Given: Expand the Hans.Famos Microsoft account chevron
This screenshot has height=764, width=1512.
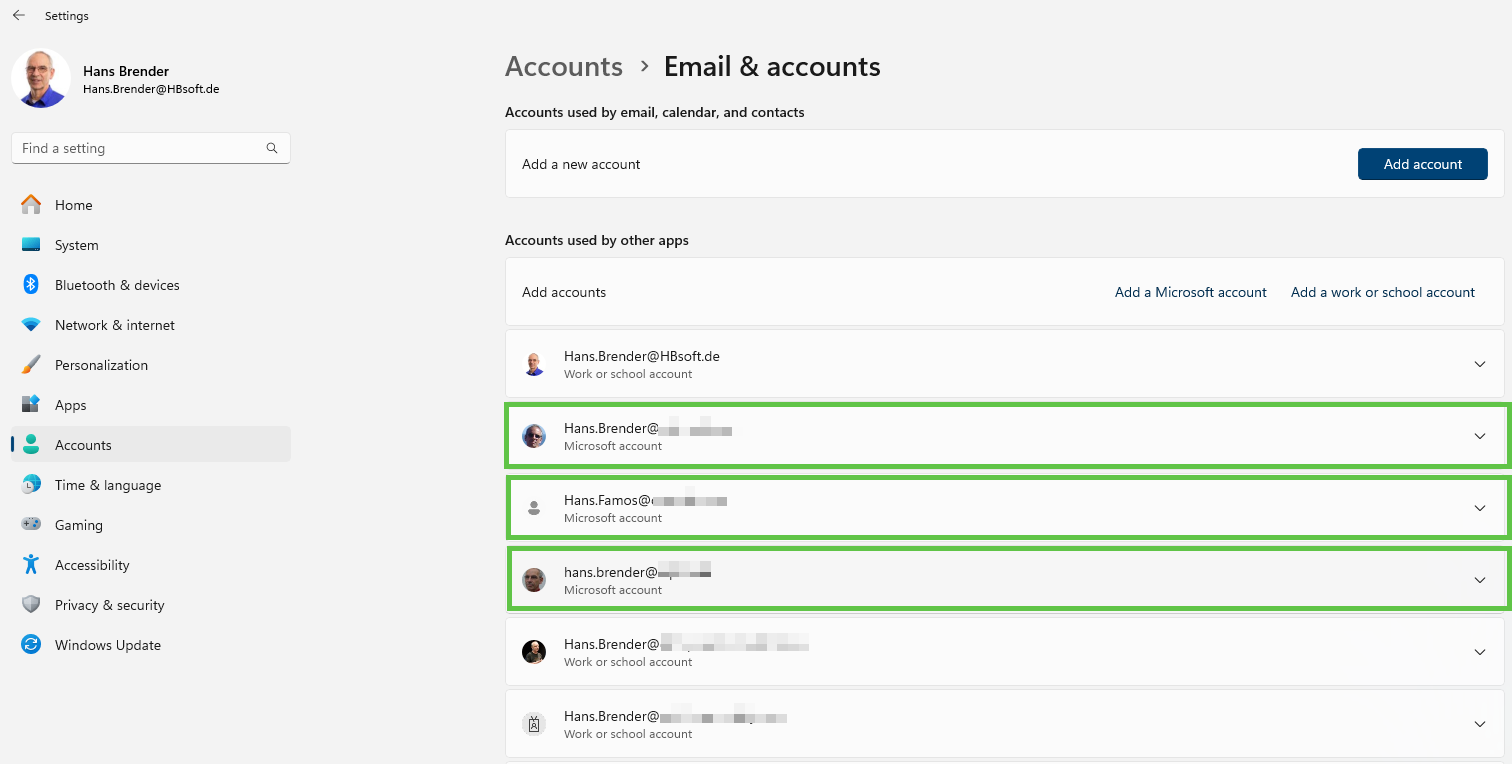Looking at the screenshot, I should [x=1480, y=508].
